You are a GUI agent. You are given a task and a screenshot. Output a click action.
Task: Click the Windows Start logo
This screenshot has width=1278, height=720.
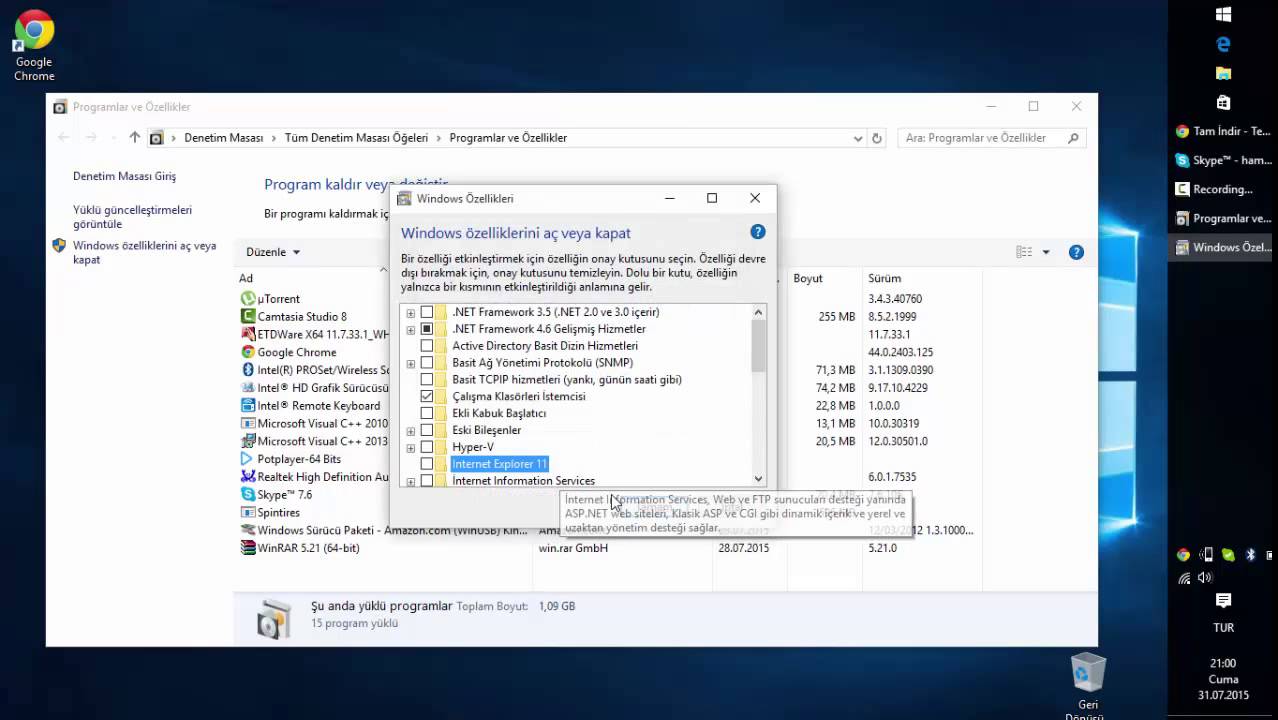[1223, 14]
